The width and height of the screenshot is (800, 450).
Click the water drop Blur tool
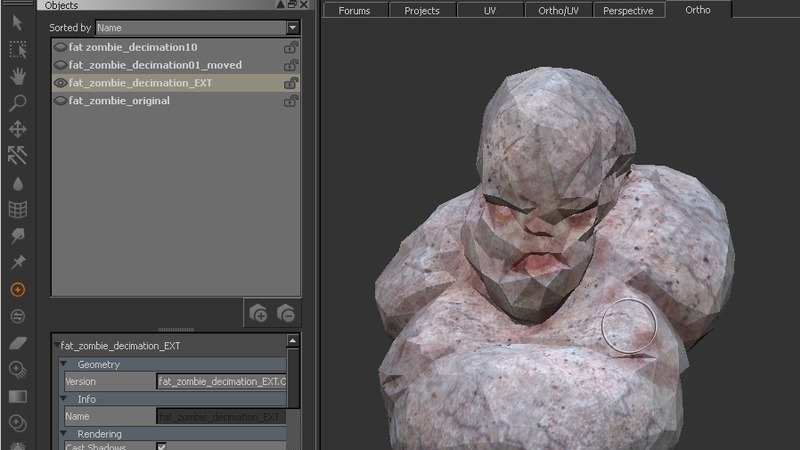17,183
